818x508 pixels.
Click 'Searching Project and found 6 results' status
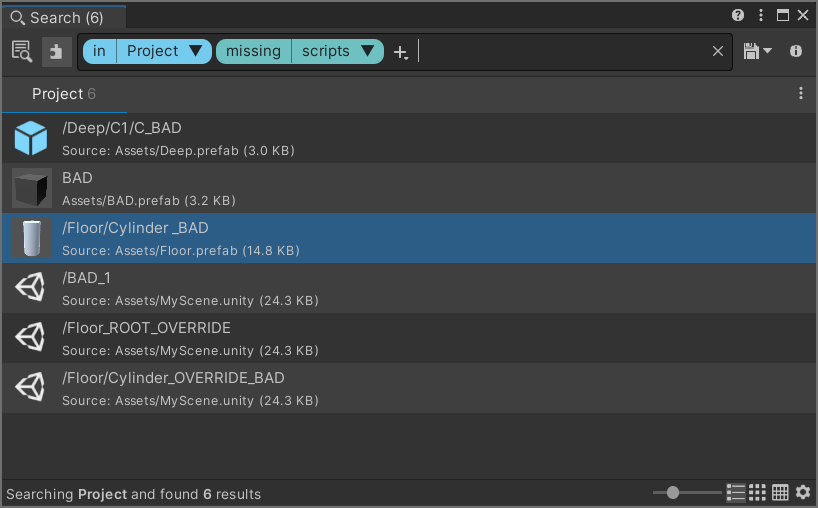coord(134,494)
